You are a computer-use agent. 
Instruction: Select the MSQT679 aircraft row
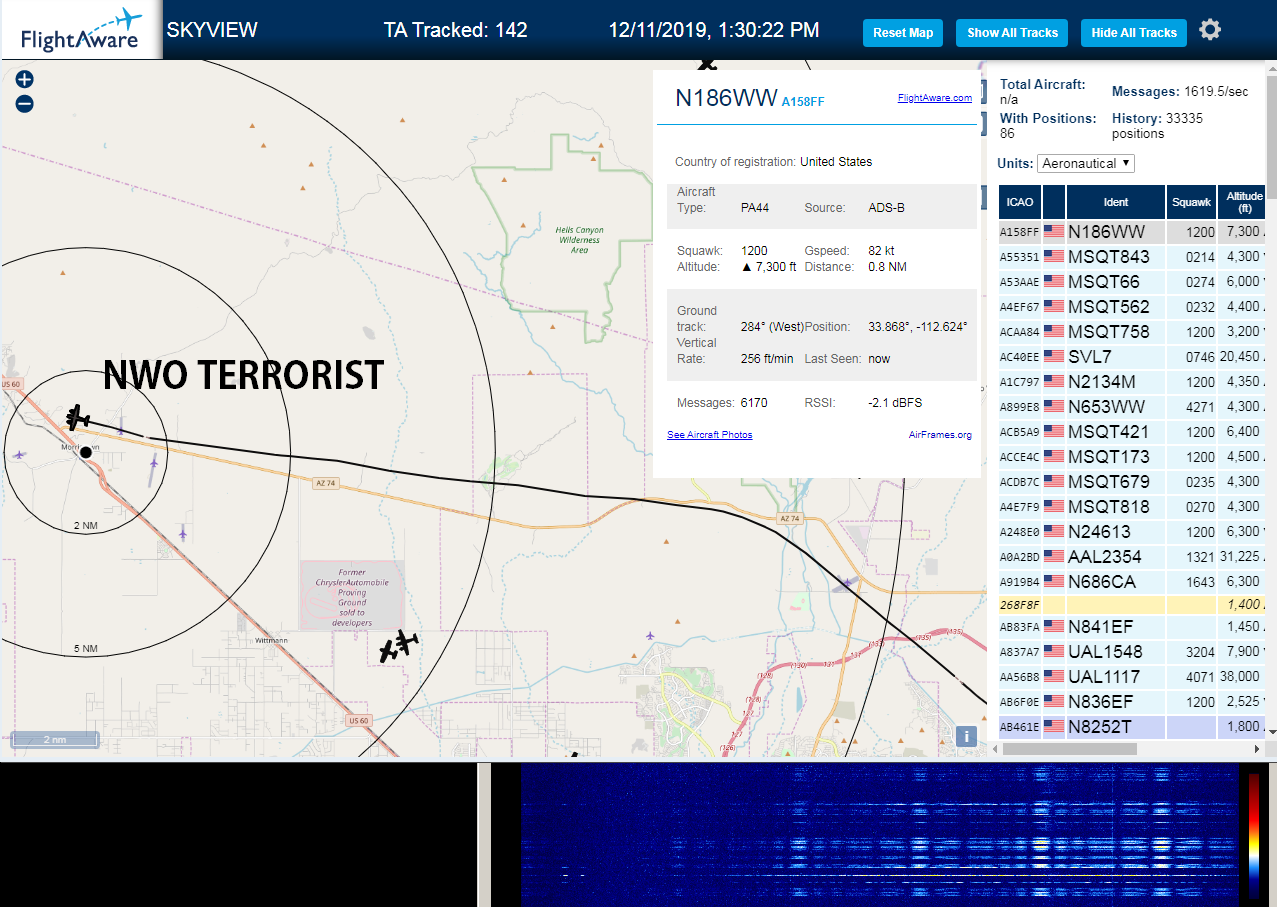pyautogui.click(x=1133, y=482)
